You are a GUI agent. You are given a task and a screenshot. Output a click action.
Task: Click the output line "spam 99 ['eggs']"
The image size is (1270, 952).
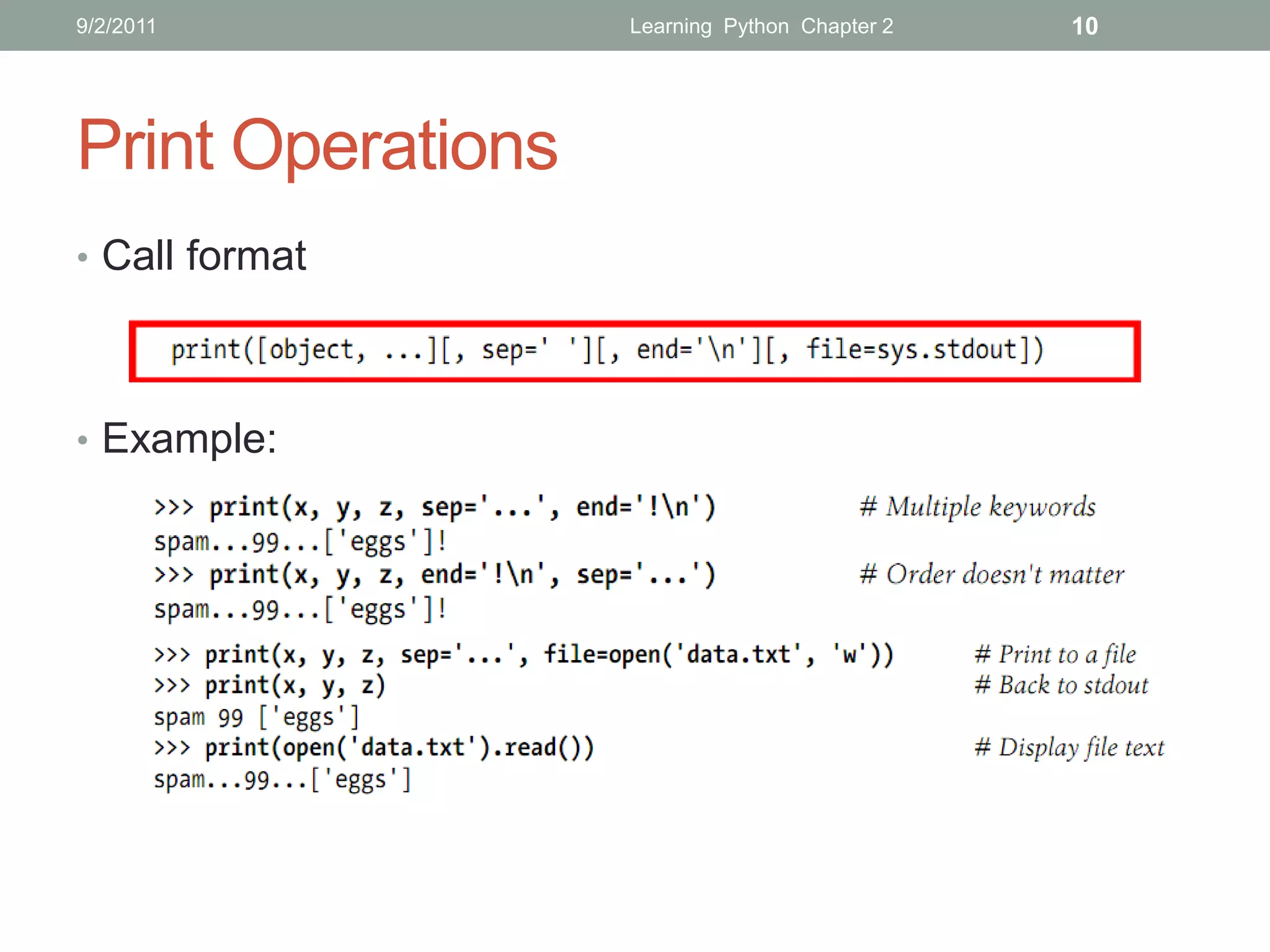click(257, 718)
